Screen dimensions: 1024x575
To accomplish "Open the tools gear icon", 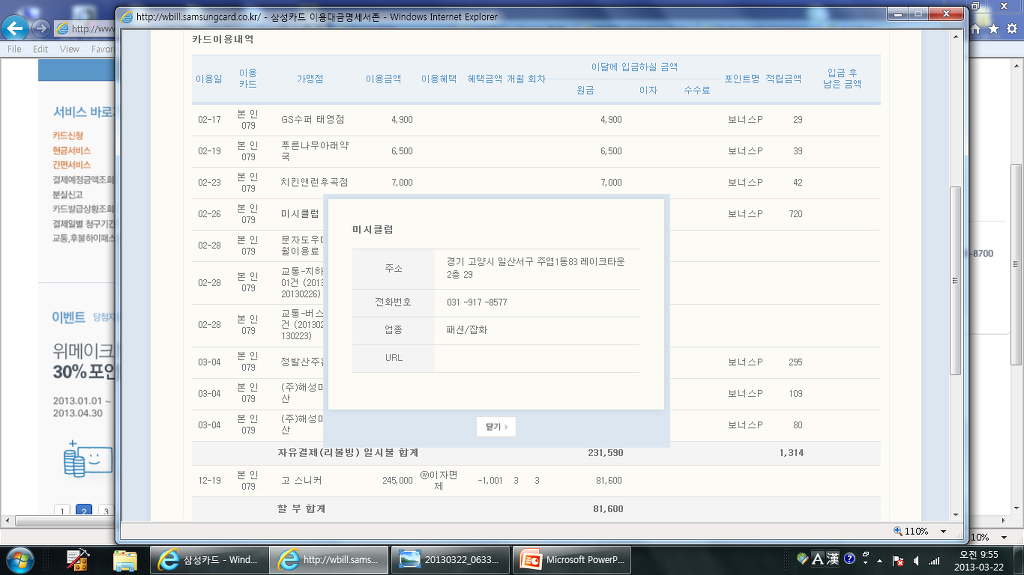I will point(1012,29).
